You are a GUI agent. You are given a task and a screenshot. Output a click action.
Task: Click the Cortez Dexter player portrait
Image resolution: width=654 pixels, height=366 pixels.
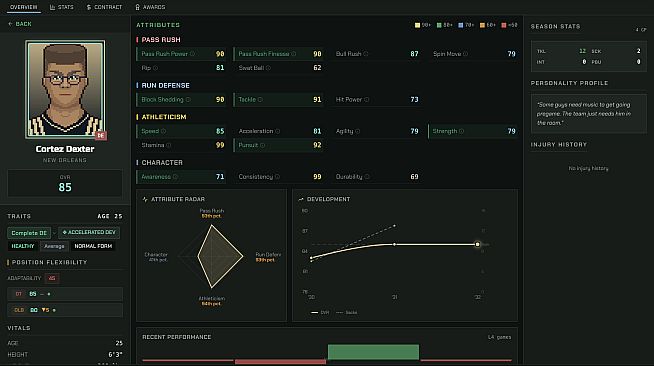tap(65, 90)
